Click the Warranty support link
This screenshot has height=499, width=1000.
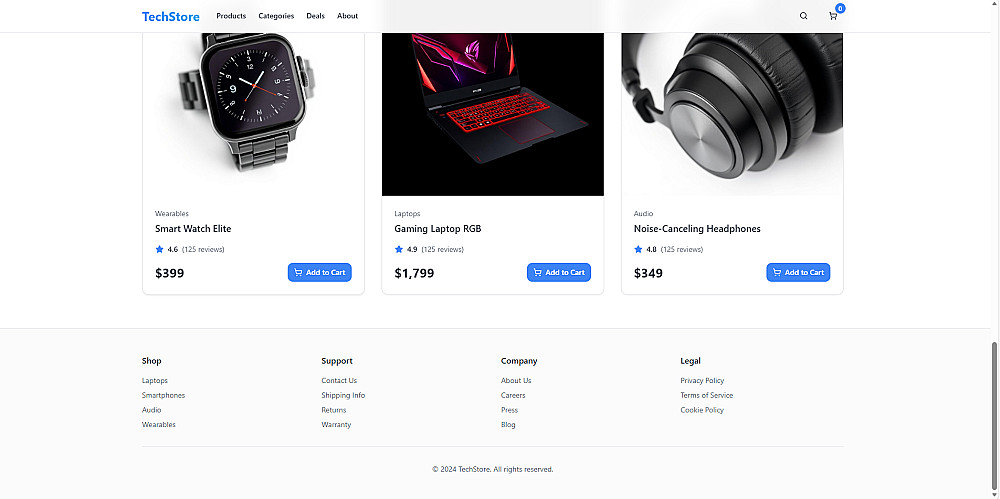click(336, 425)
